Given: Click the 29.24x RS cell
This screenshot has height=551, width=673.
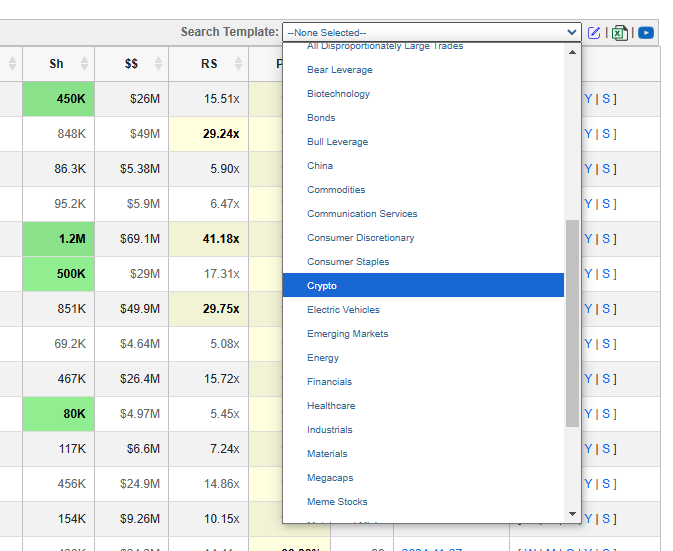Looking at the screenshot, I should coord(209,134).
